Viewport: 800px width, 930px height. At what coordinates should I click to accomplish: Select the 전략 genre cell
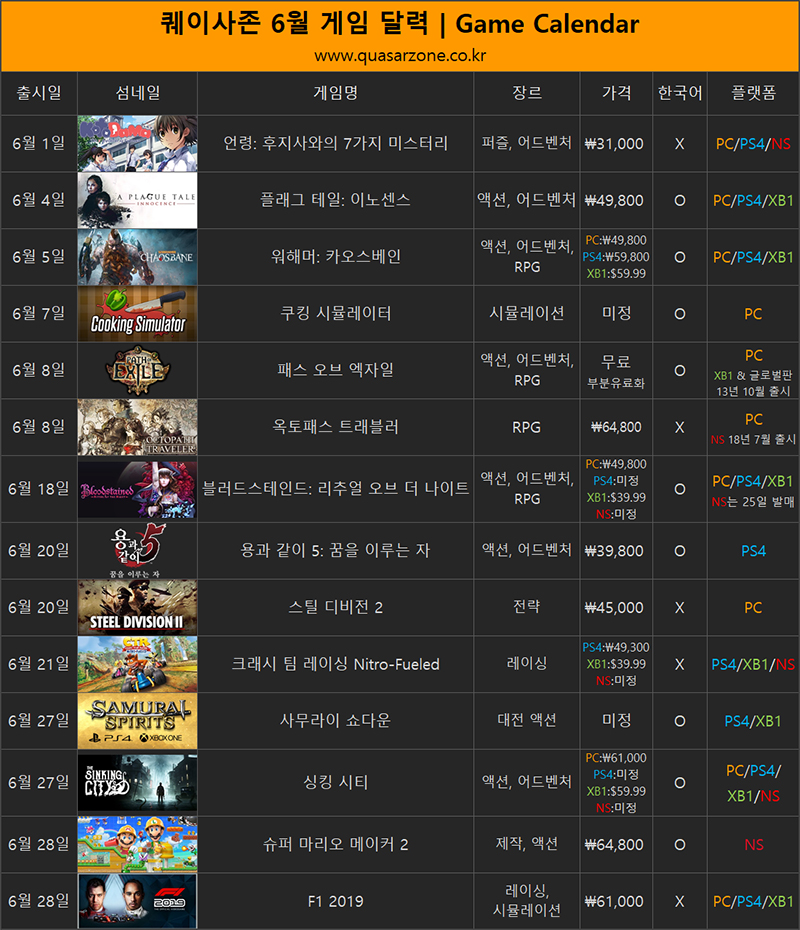527,607
